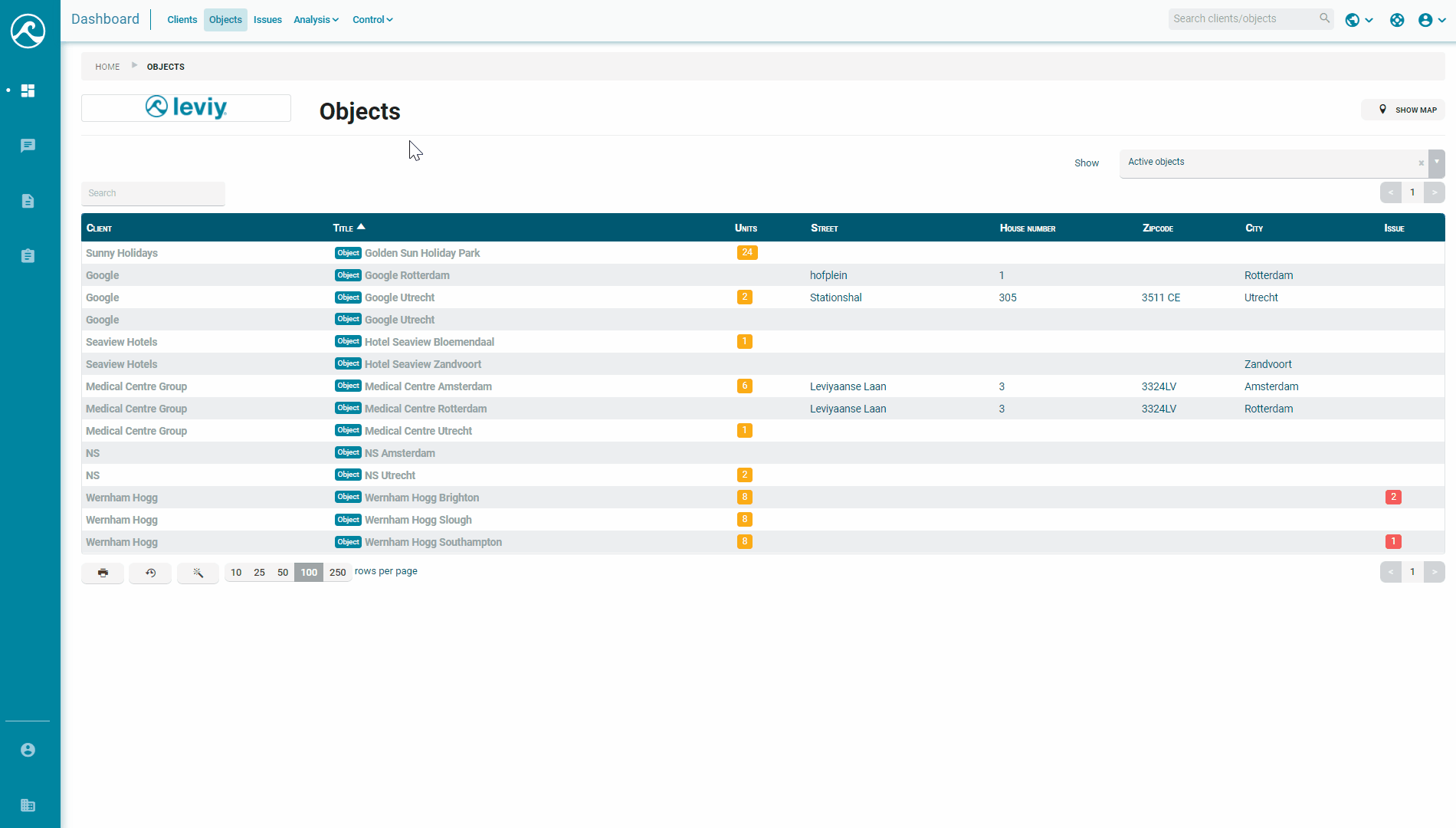Viewport: 1456px width, 828px height.
Task: Open the help wheel icon in the top bar
Action: click(x=1396, y=20)
